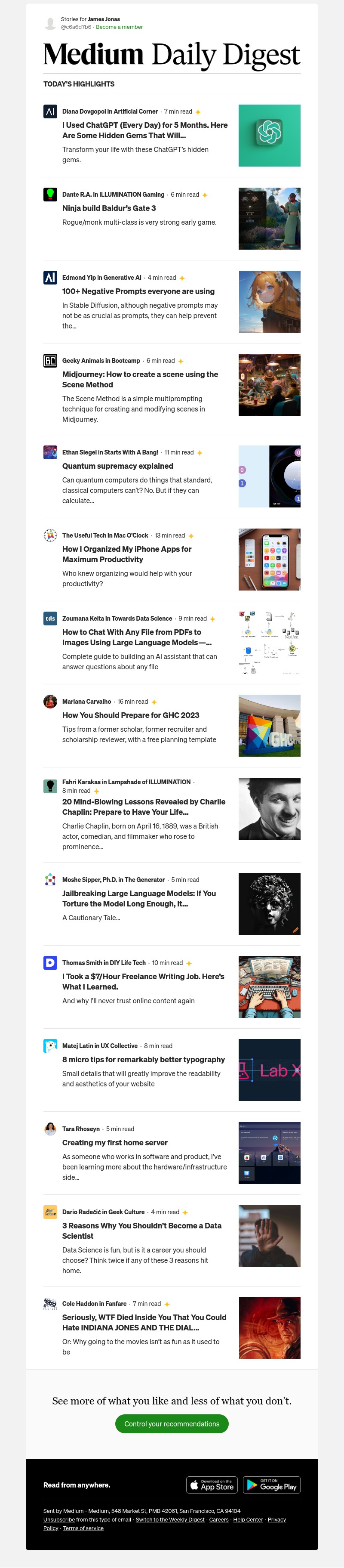344x1568 pixels.
Task: Click 'Zoumana Keita in Towards Data Science' byline
Action: [117, 619]
